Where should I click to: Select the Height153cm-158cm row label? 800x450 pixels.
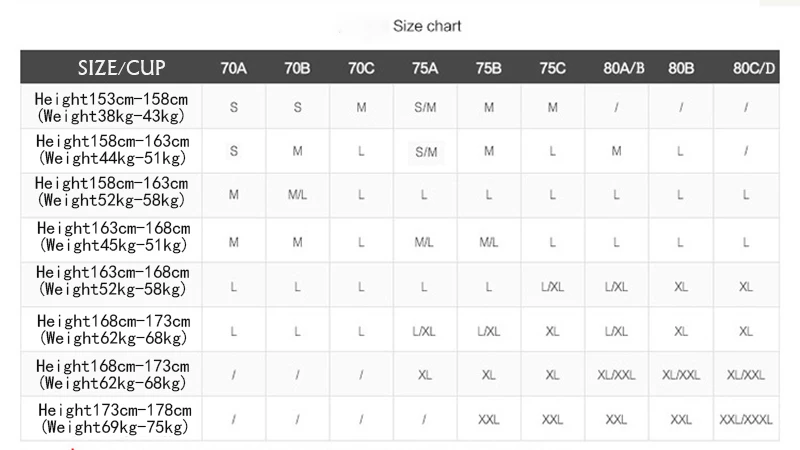coord(111,107)
